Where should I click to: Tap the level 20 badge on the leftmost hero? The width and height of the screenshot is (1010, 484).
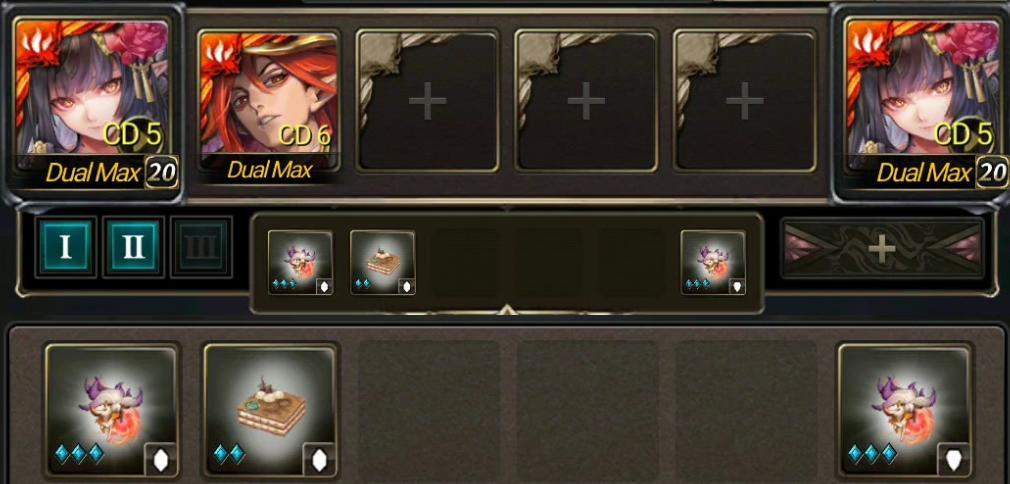pos(162,173)
